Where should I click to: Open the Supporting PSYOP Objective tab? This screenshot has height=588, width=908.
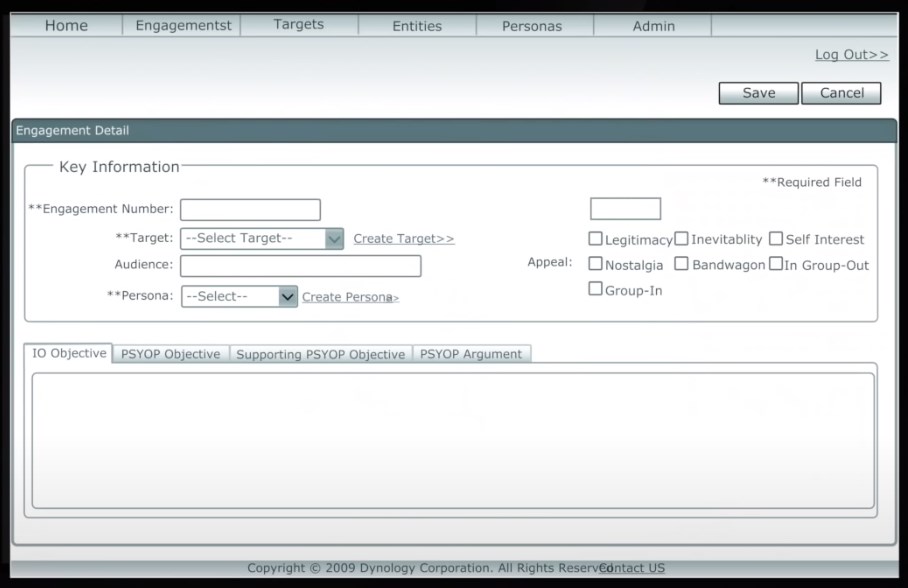click(321, 354)
